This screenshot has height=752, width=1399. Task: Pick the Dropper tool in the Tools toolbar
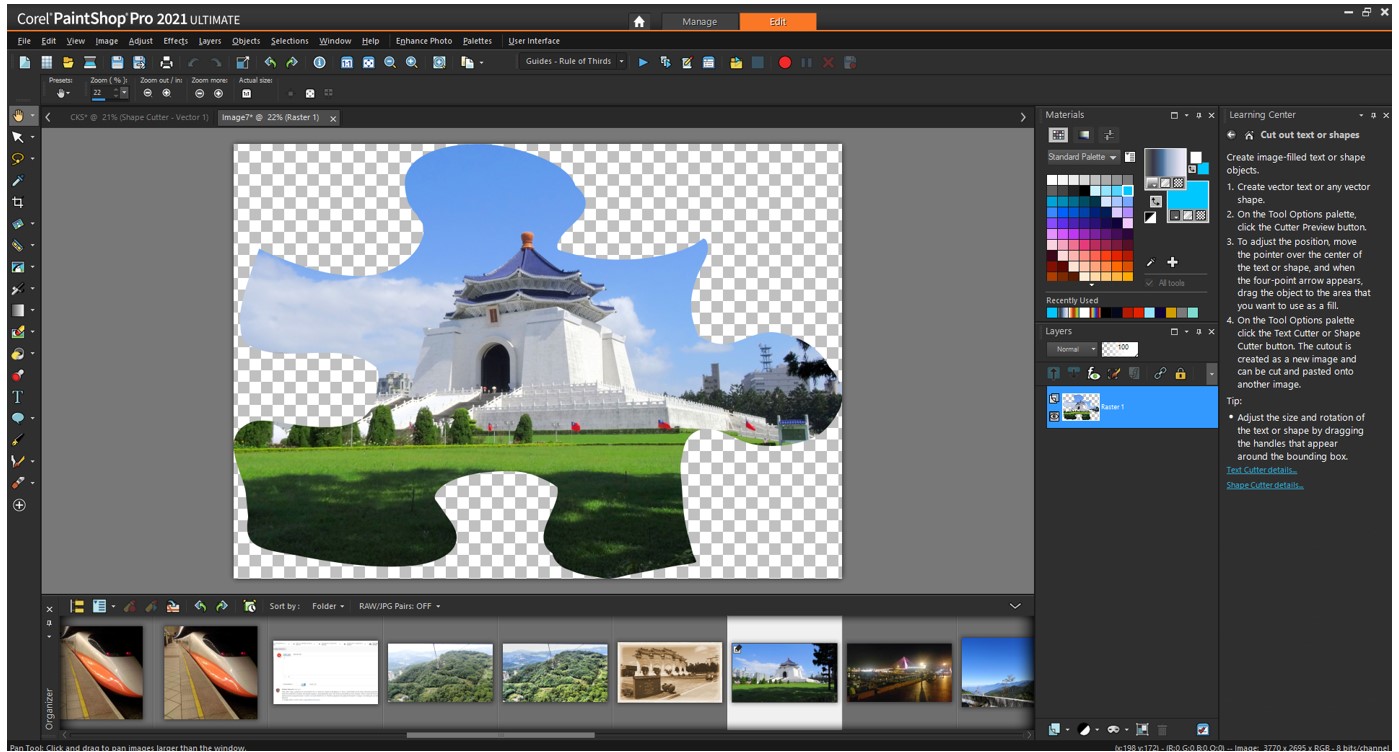click(17, 180)
